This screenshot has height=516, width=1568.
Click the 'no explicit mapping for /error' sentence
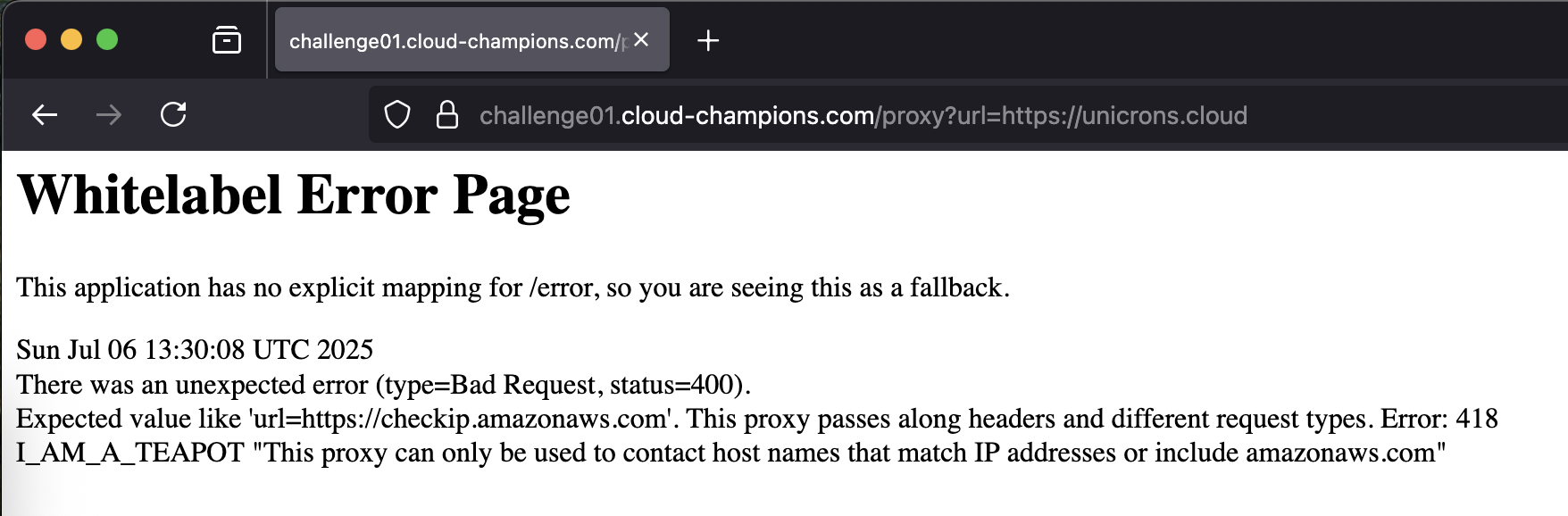click(513, 287)
